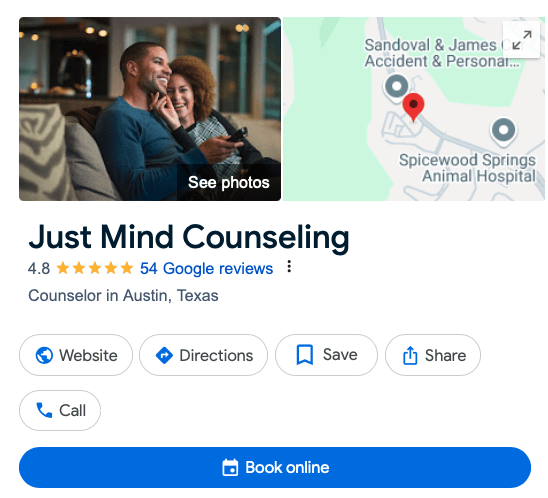Click the share upload arrow icon

click(410, 355)
